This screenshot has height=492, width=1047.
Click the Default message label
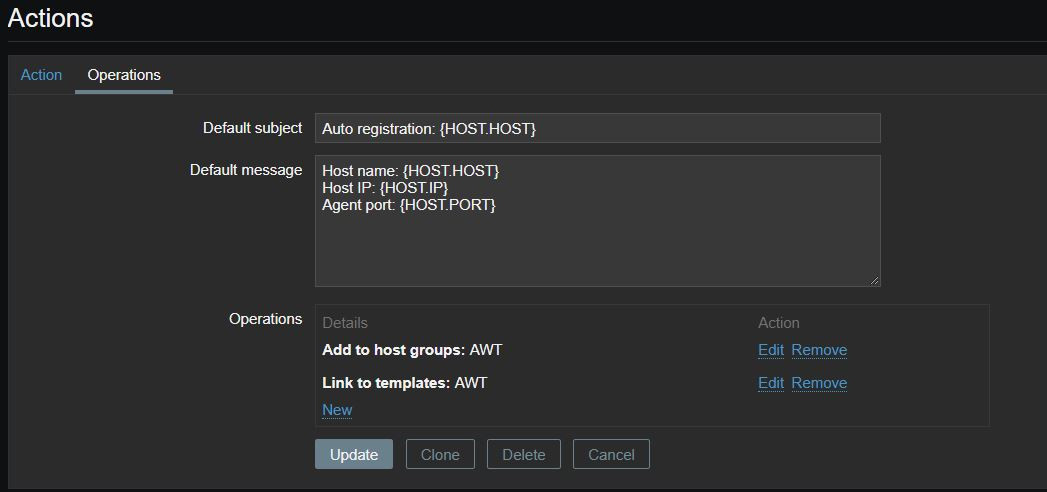[x=246, y=170]
